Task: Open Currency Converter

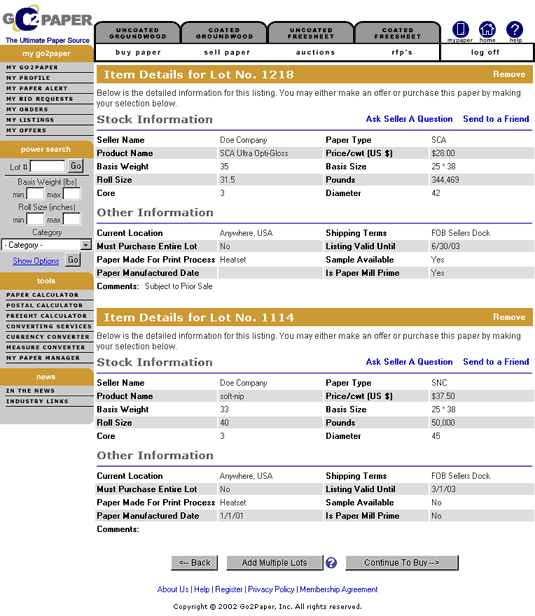Action: [48, 337]
